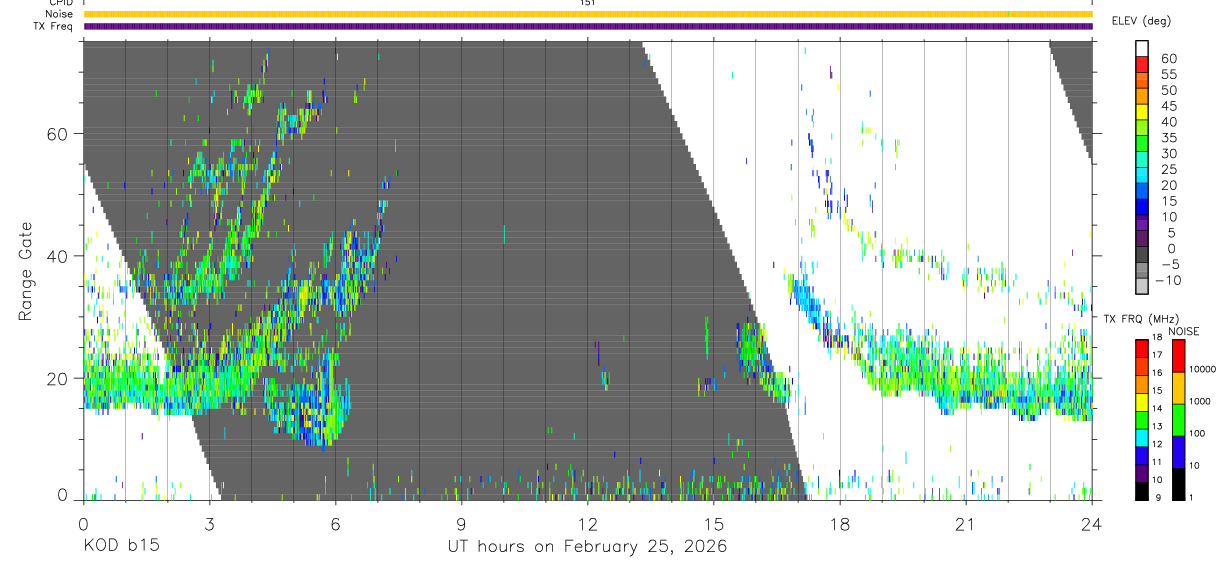Click Range Gate tick label '60'

[59, 133]
